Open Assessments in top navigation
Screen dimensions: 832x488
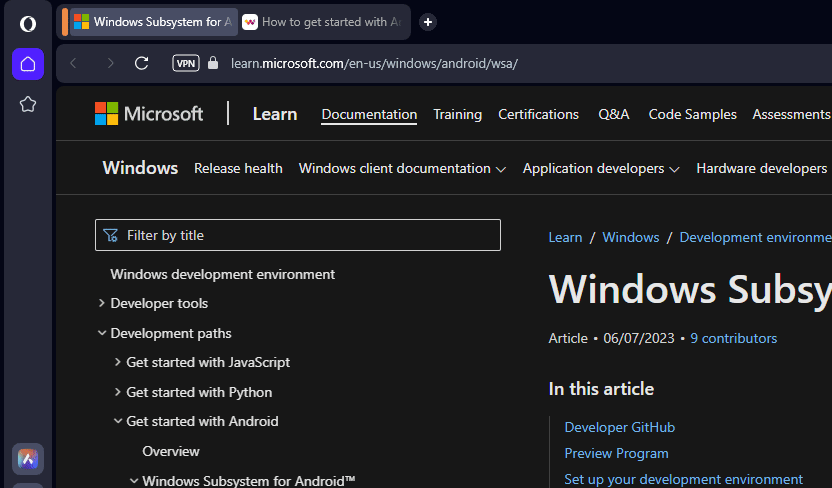tap(791, 115)
